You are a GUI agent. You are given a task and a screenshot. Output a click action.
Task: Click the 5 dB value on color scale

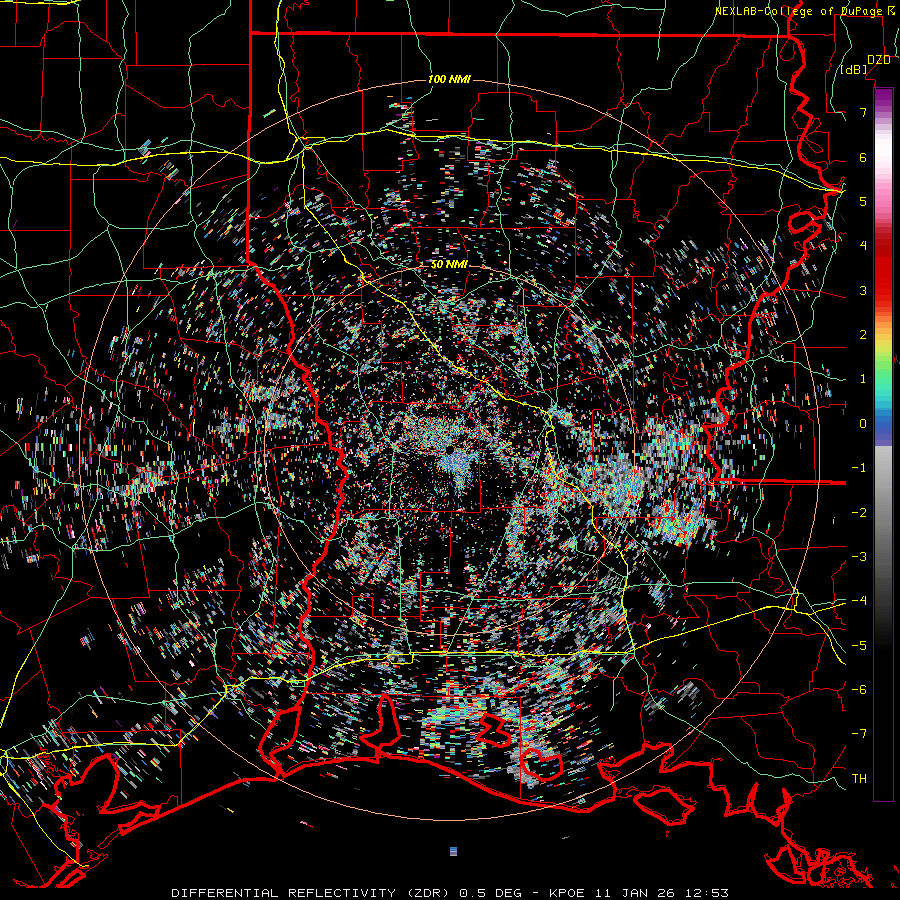coord(863,201)
